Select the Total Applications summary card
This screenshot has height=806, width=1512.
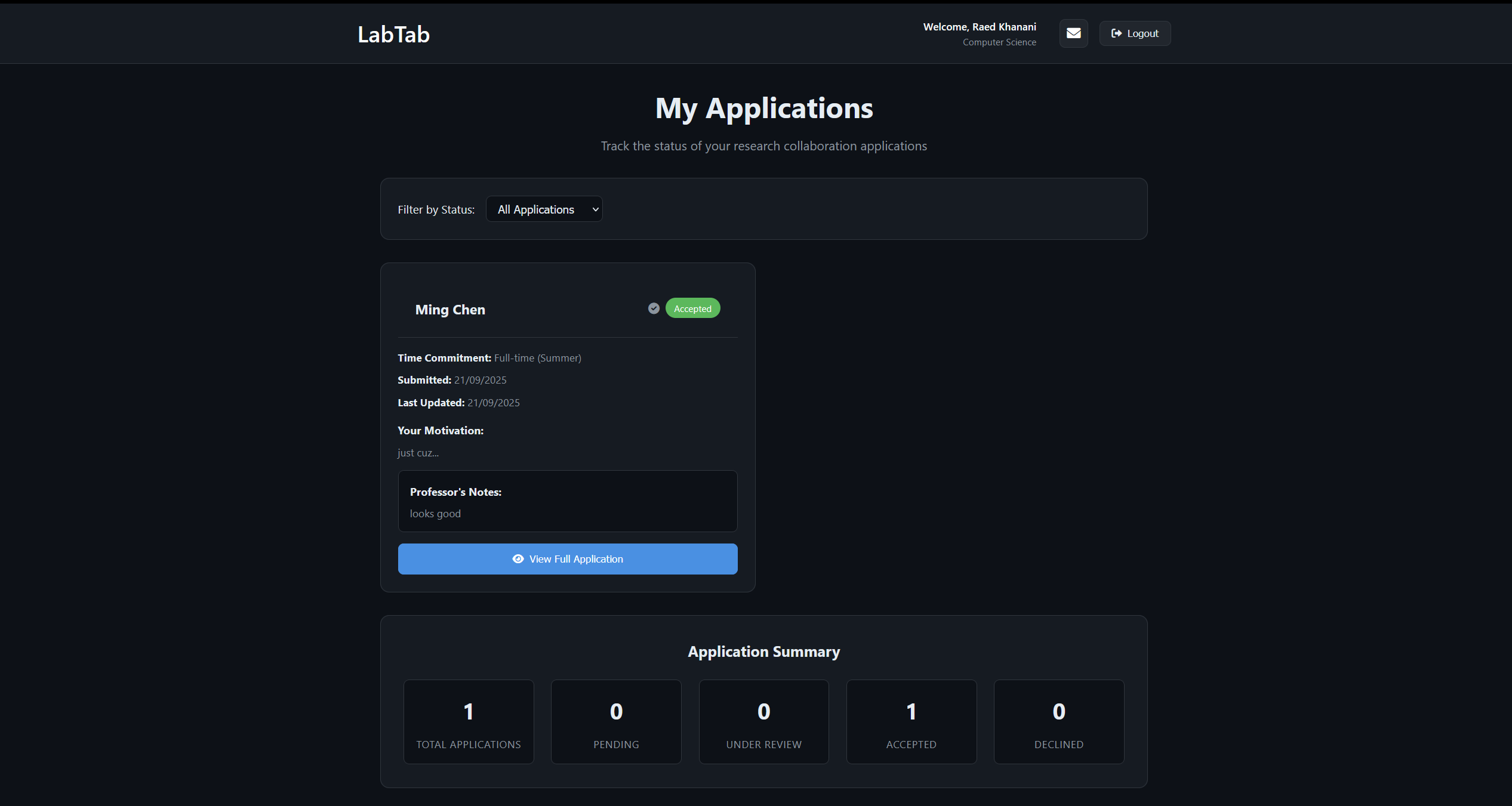[469, 721]
